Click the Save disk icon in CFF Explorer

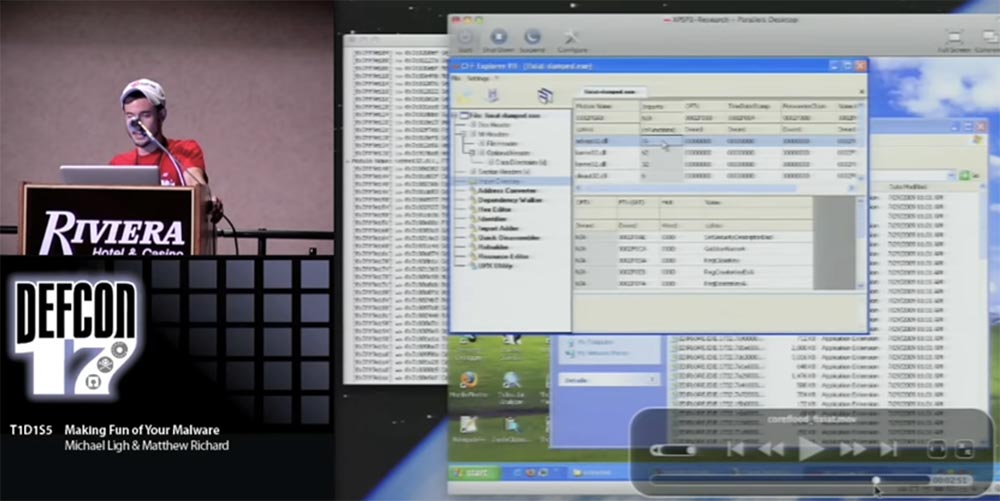coord(493,95)
